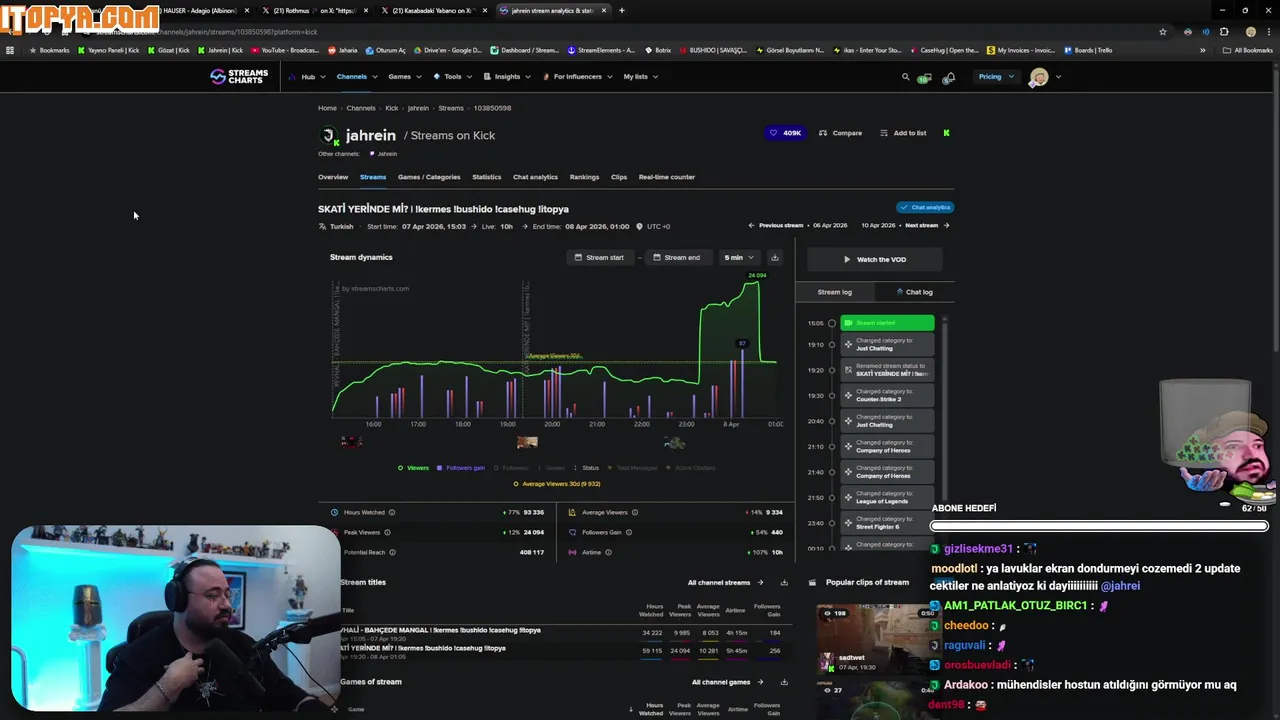Expand the My lists dropdown
The height and width of the screenshot is (720, 1280).
click(641, 77)
